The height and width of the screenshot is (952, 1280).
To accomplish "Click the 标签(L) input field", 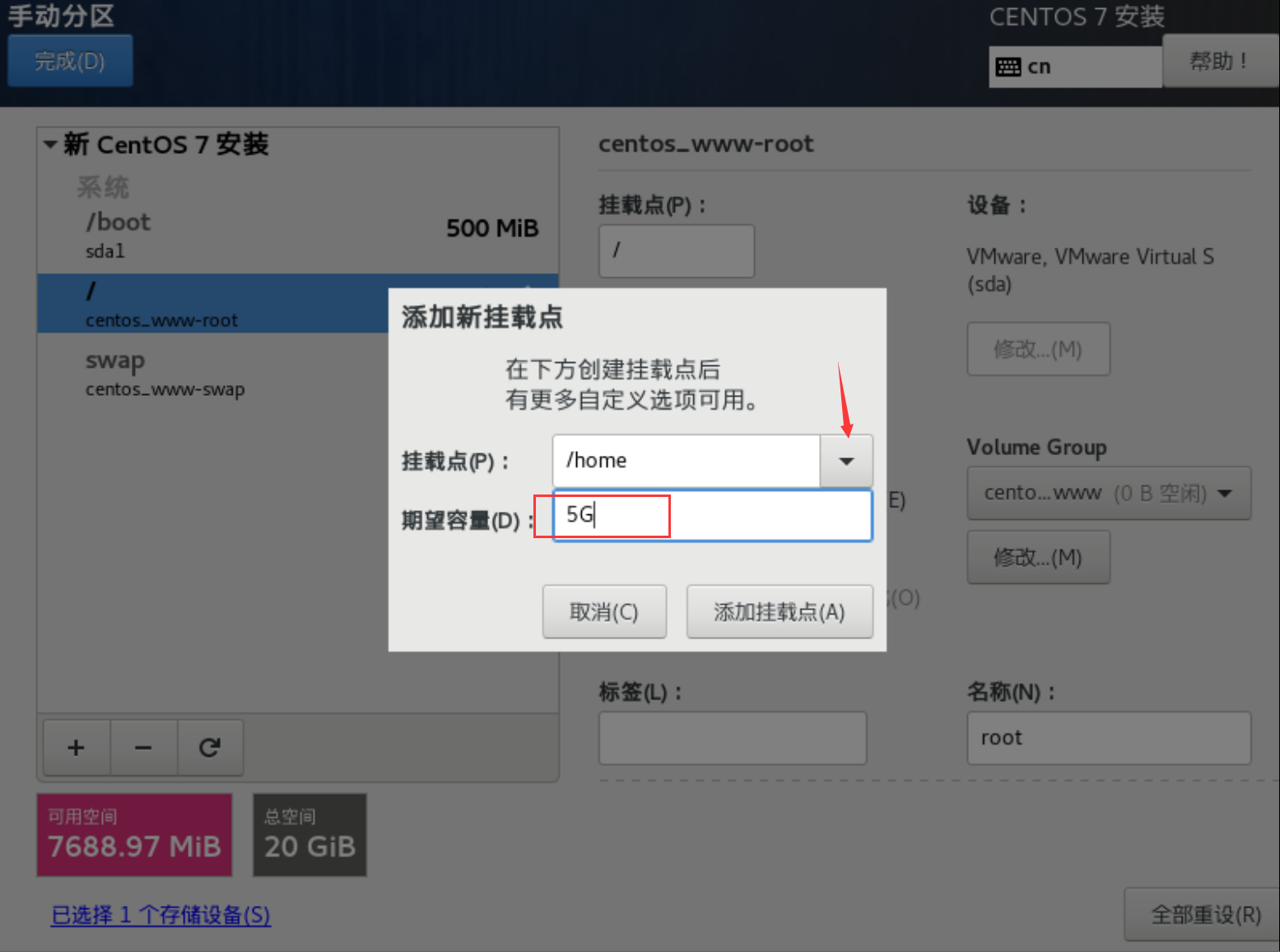I will [x=733, y=738].
